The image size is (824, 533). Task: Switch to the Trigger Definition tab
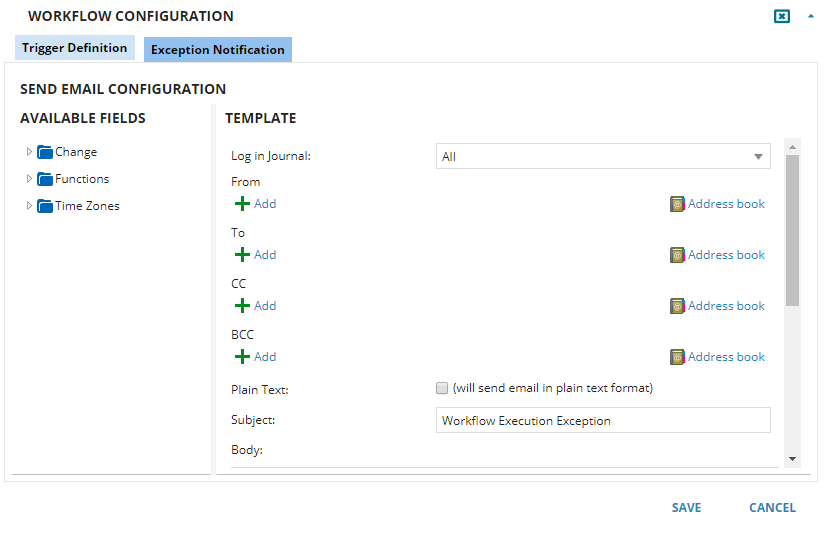[75, 48]
